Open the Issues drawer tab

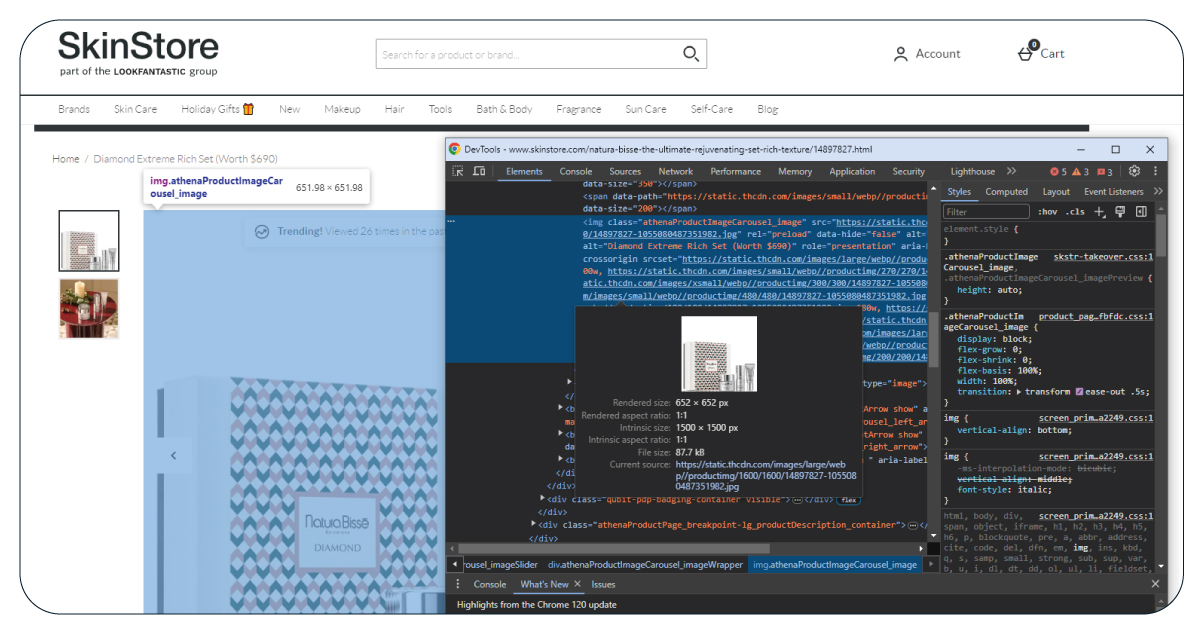pyautogui.click(x=603, y=584)
